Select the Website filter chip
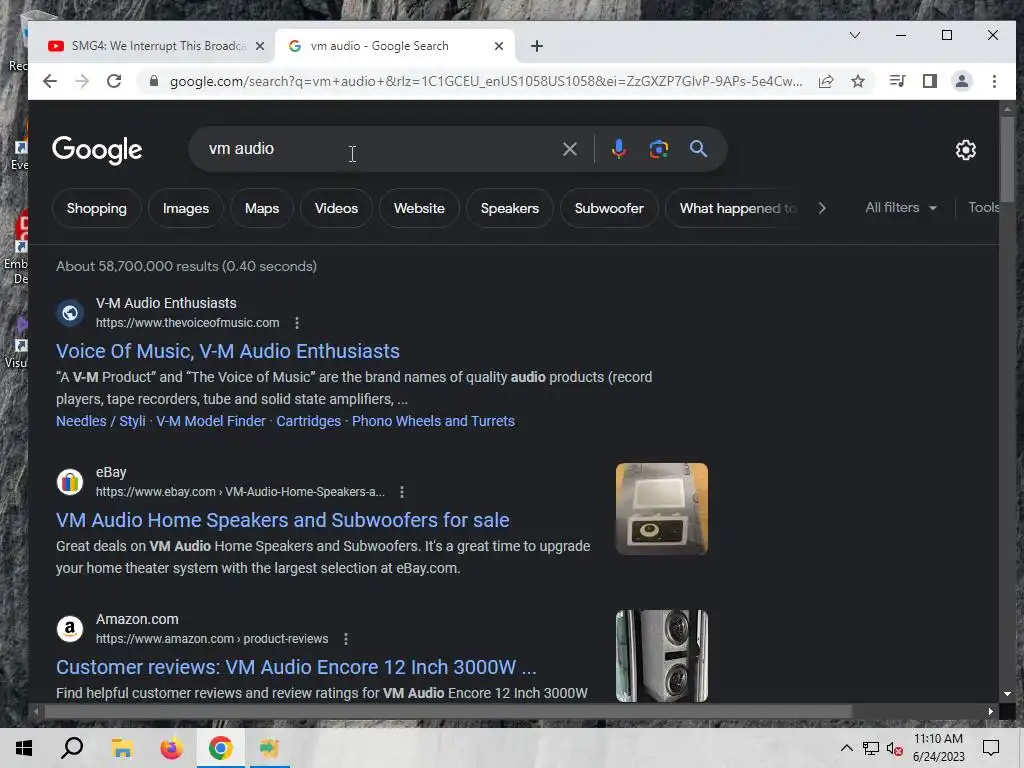Viewport: 1024px width, 768px height. (x=419, y=208)
